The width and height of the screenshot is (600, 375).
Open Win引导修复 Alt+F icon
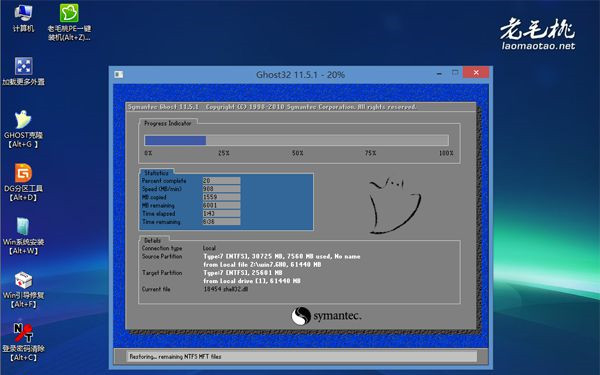pos(23,290)
